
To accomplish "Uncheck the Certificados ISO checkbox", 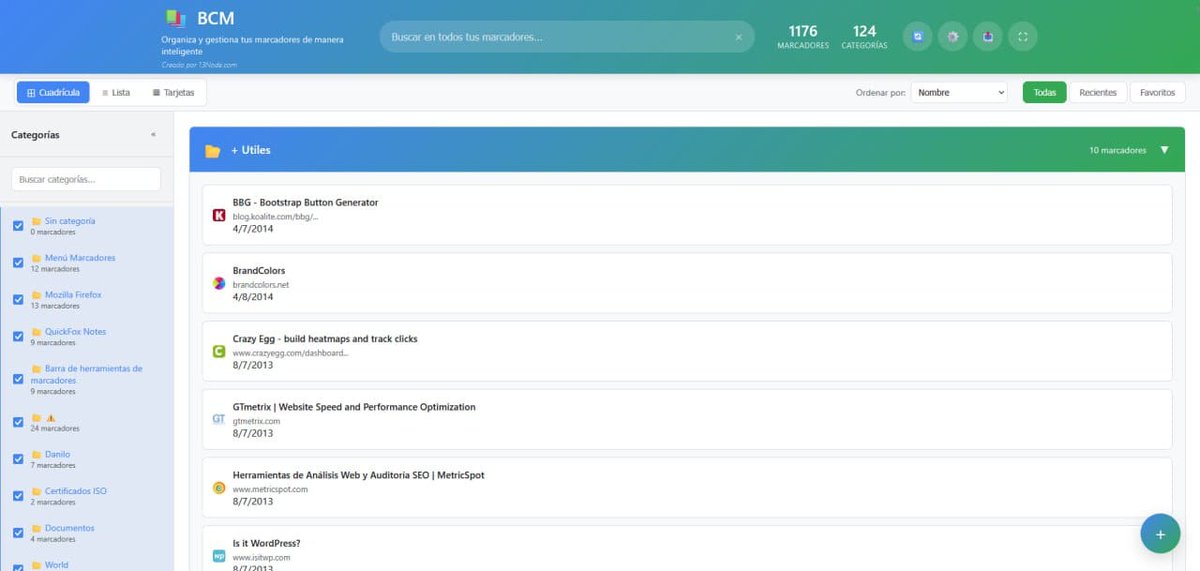I will click(x=18, y=496).
